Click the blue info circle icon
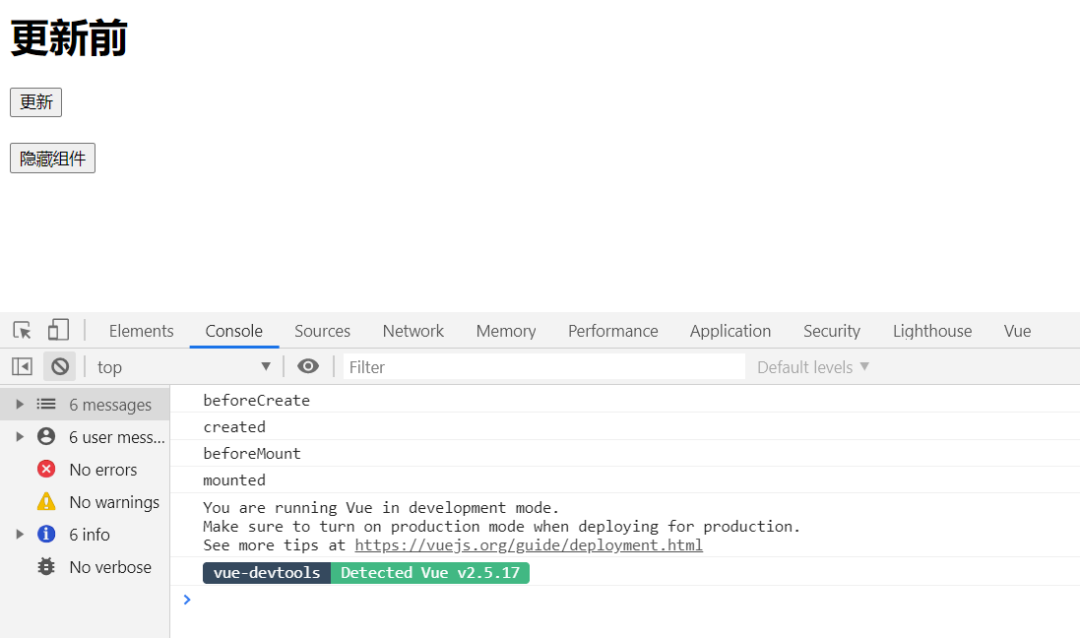 pos(46,534)
